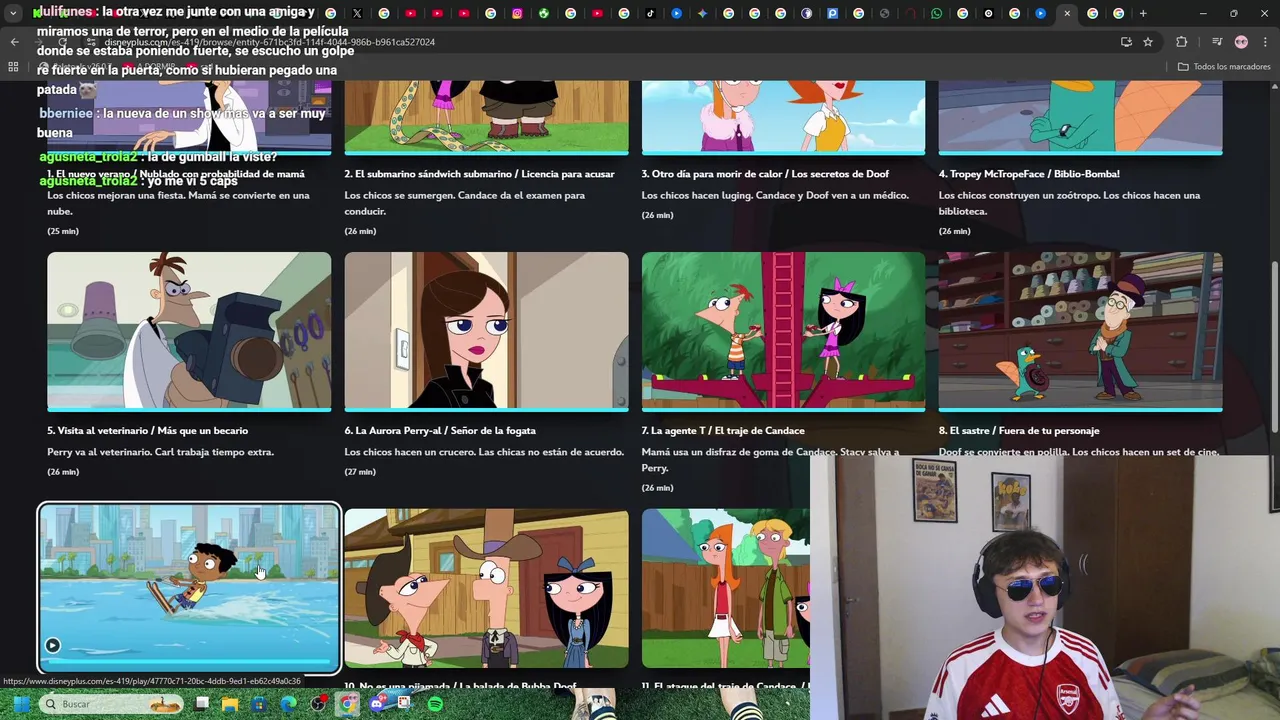
Task: Open episode 10 thumbnail with cowboy-hat Ferb
Action: point(486,588)
